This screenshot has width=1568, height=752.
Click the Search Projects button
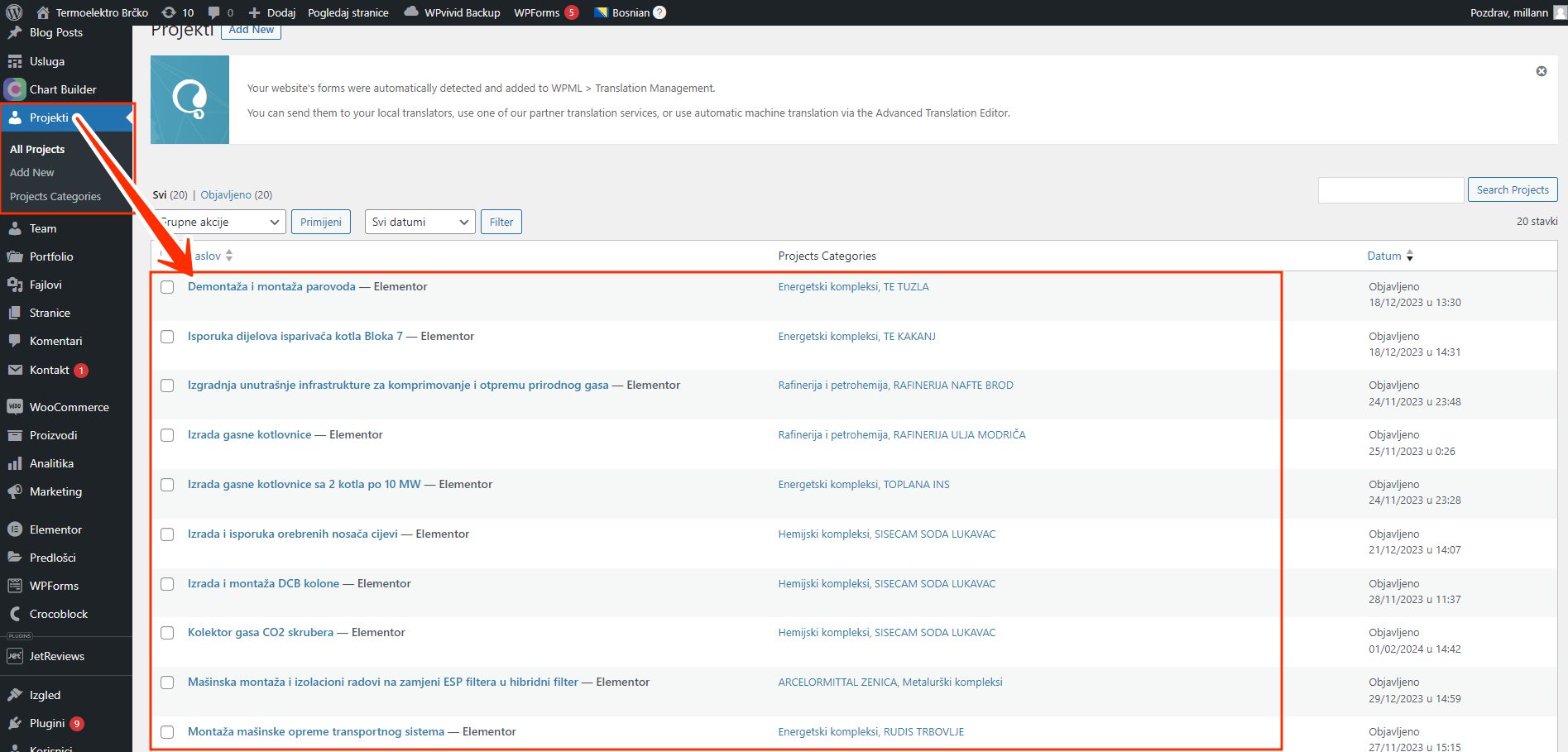(x=1513, y=189)
